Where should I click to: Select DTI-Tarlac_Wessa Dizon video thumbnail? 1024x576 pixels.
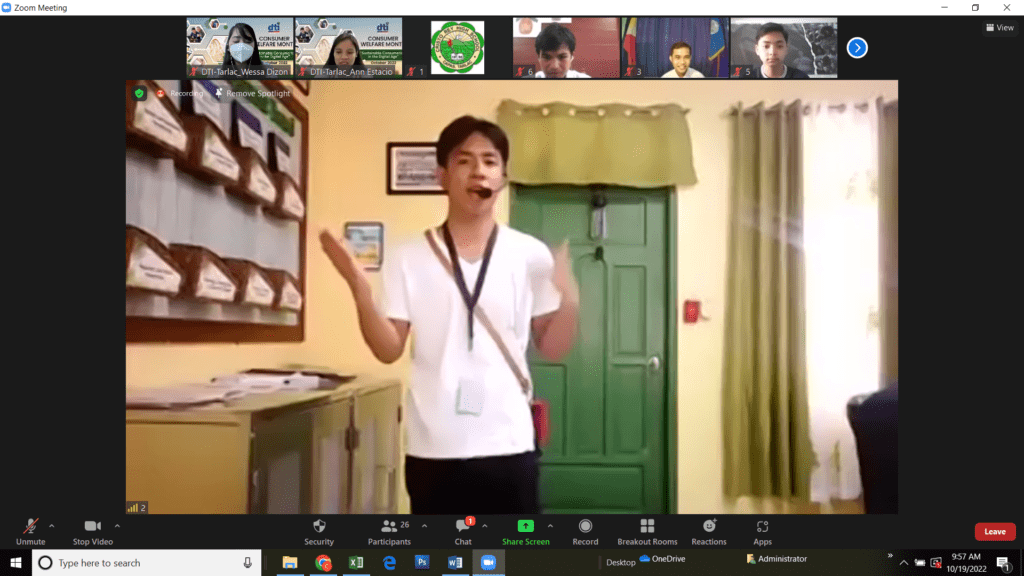tap(240, 47)
